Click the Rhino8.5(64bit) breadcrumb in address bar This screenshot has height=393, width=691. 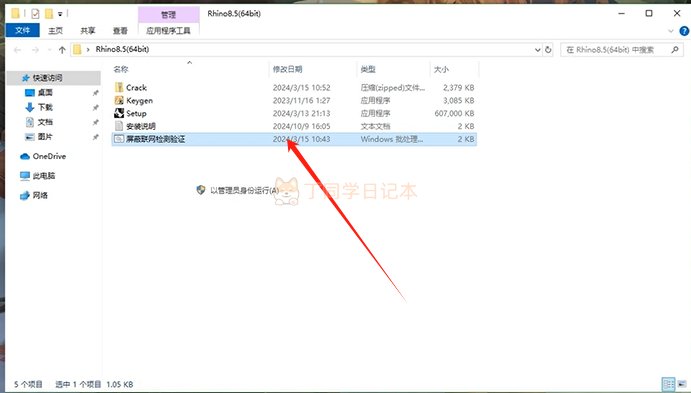tap(122, 49)
